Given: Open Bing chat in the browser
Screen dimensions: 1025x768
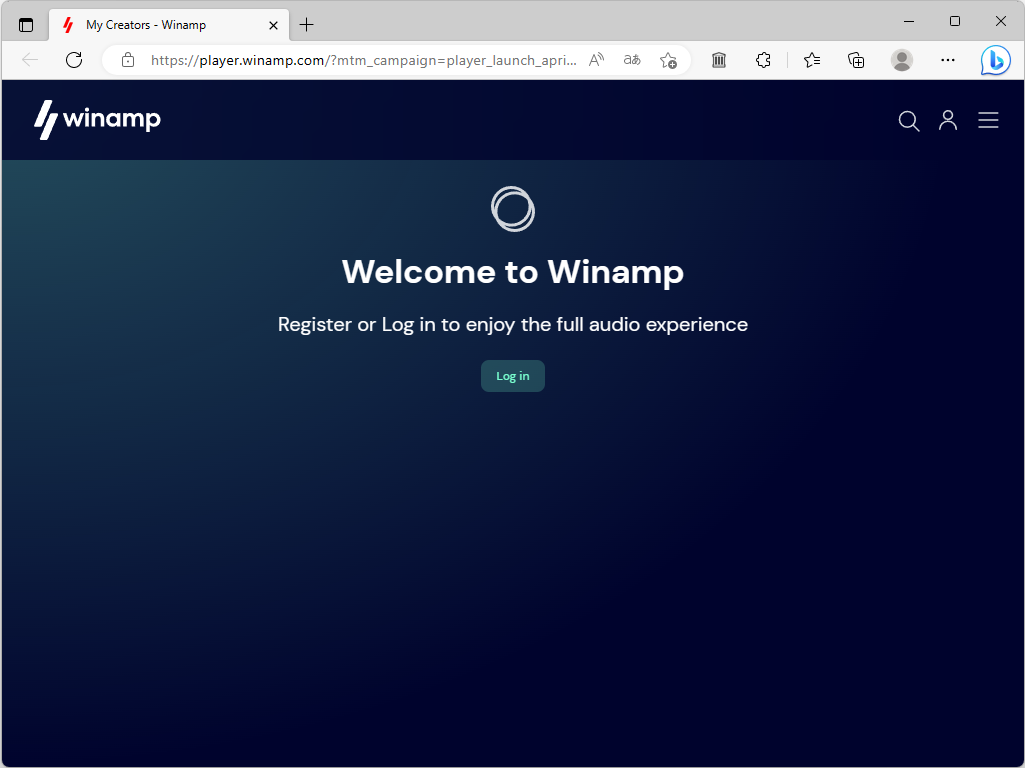Looking at the screenshot, I should (x=994, y=60).
